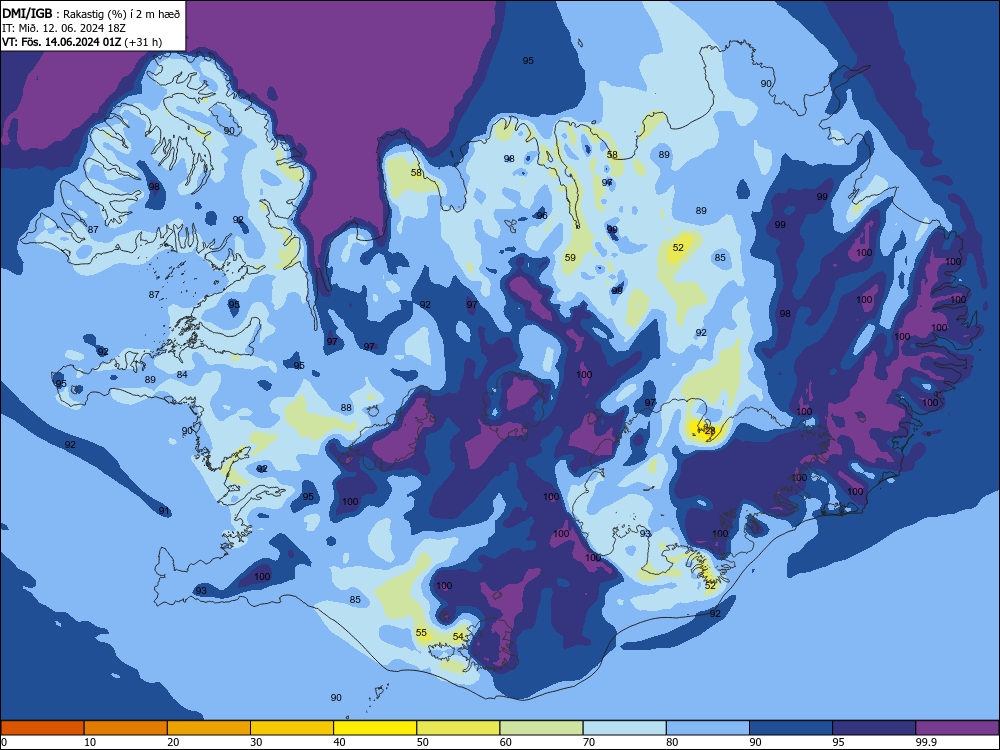Click the '10' legend tick label
This screenshot has width=1000, height=750.
tap(90, 742)
